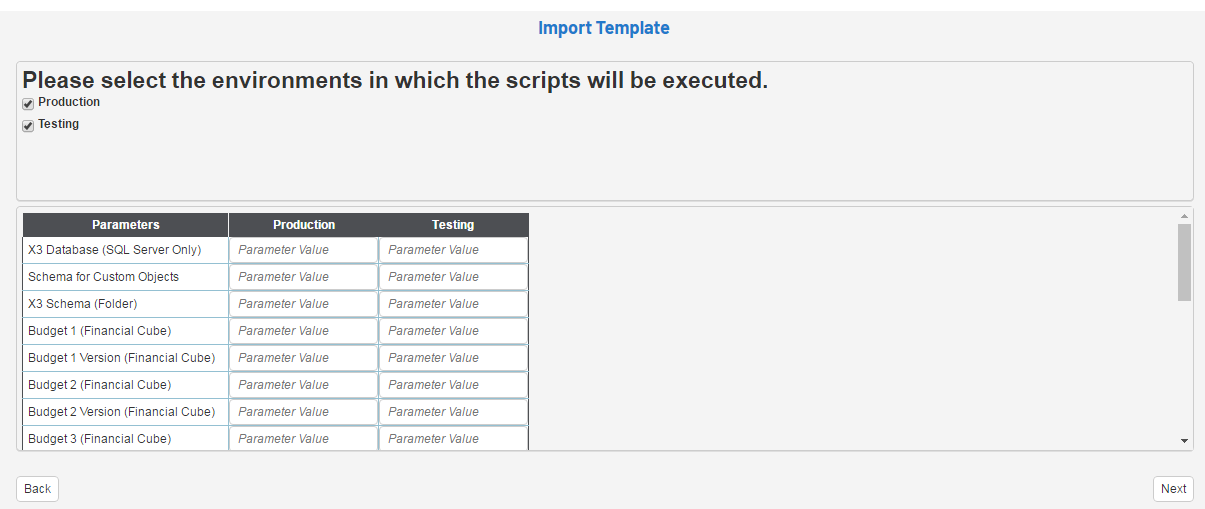1205x509 pixels.
Task: Click Testing field for Schema for Custom Objects
Action: tap(453, 277)
